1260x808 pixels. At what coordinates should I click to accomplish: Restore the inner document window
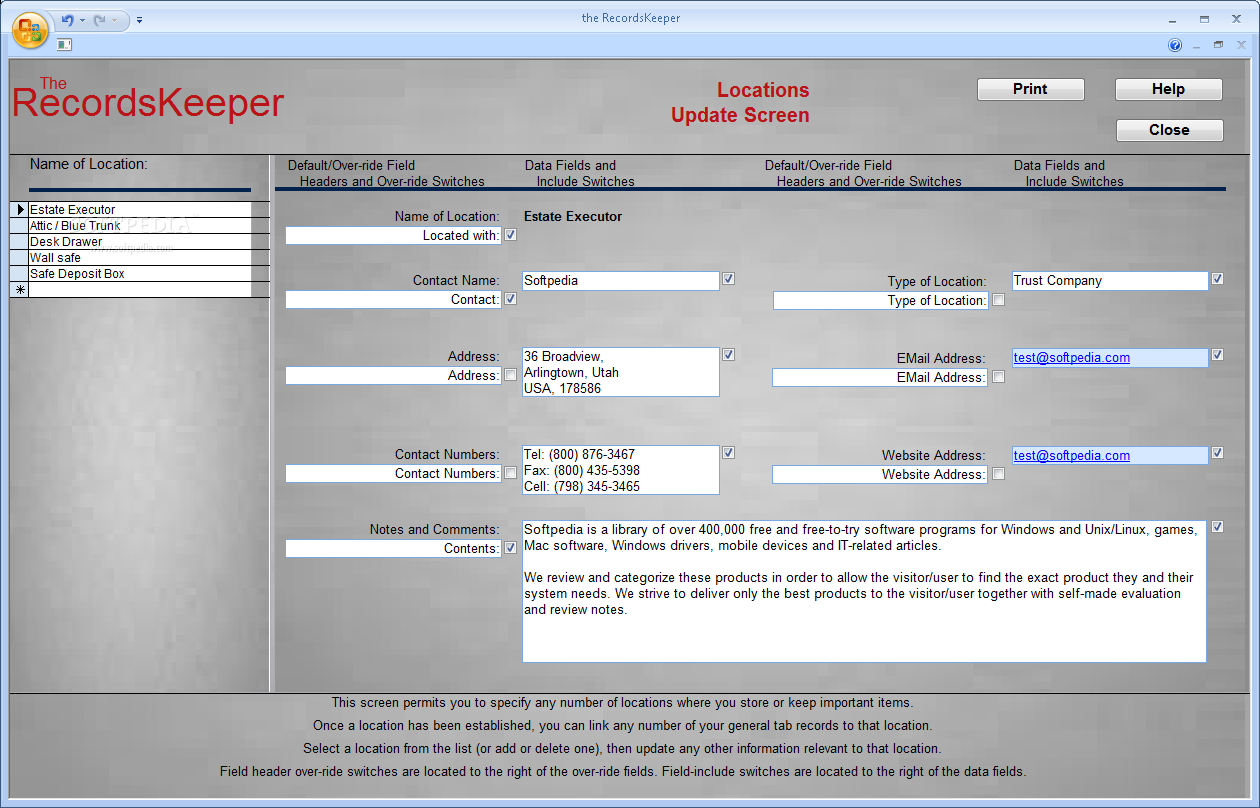point(1218,45)
